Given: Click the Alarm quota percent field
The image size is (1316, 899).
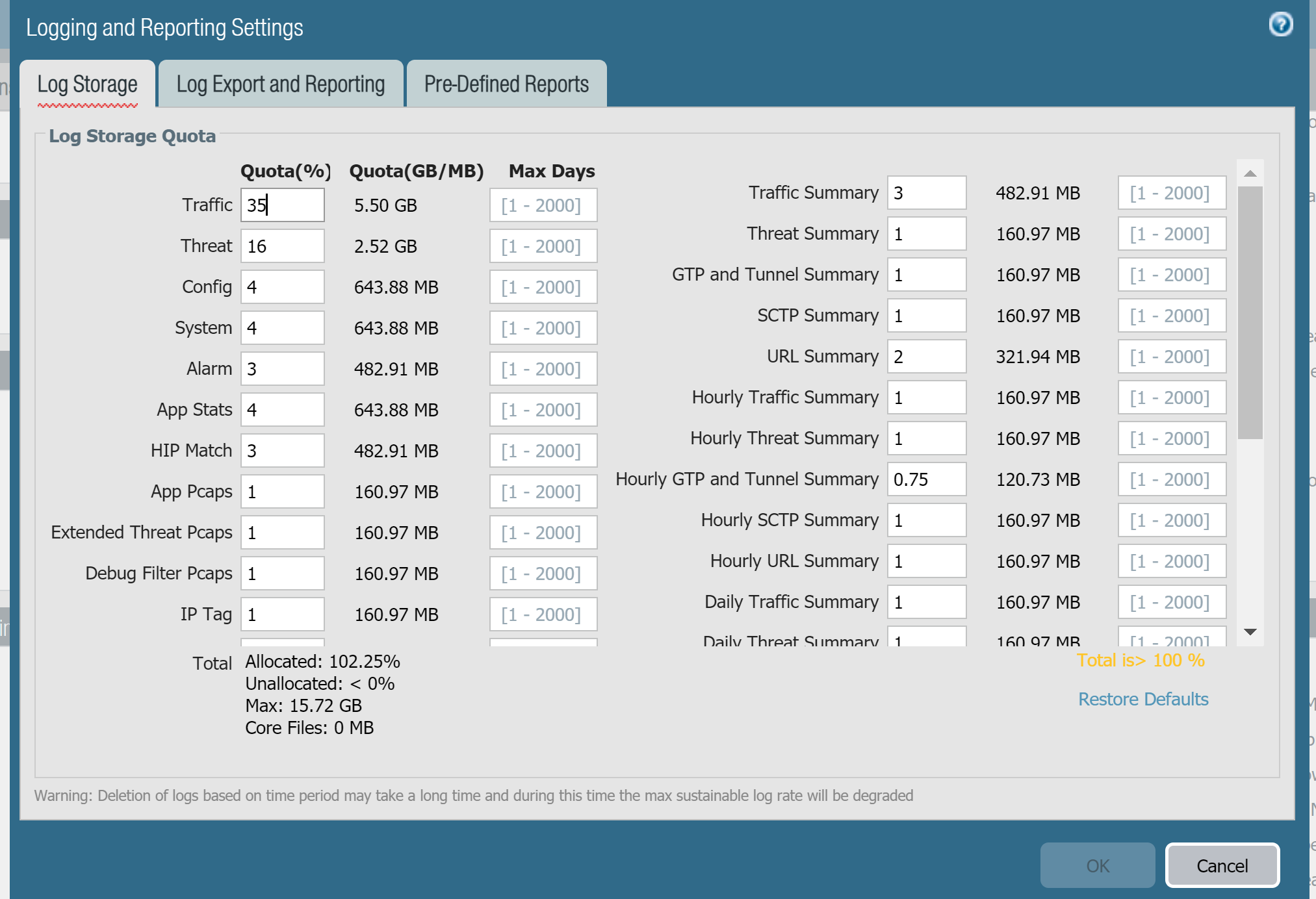Looking at the screenshot, I should pos(282,369).
